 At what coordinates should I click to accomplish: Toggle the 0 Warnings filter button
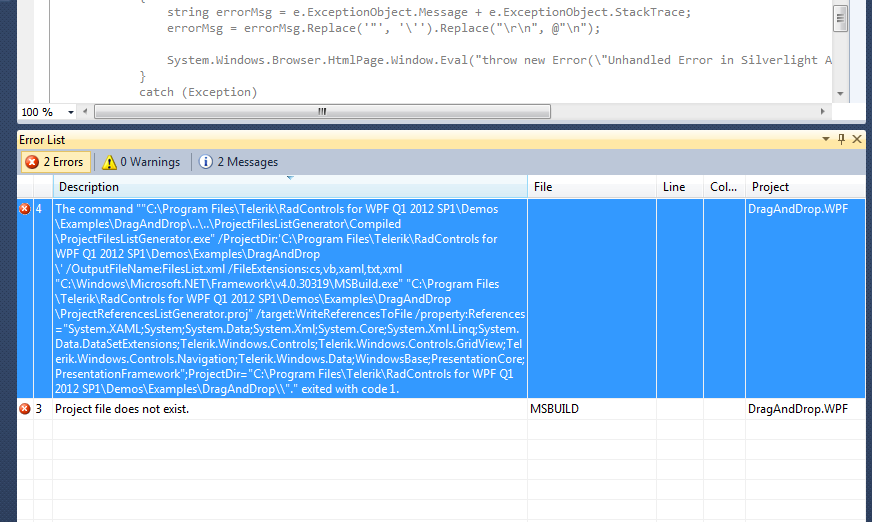141,162
